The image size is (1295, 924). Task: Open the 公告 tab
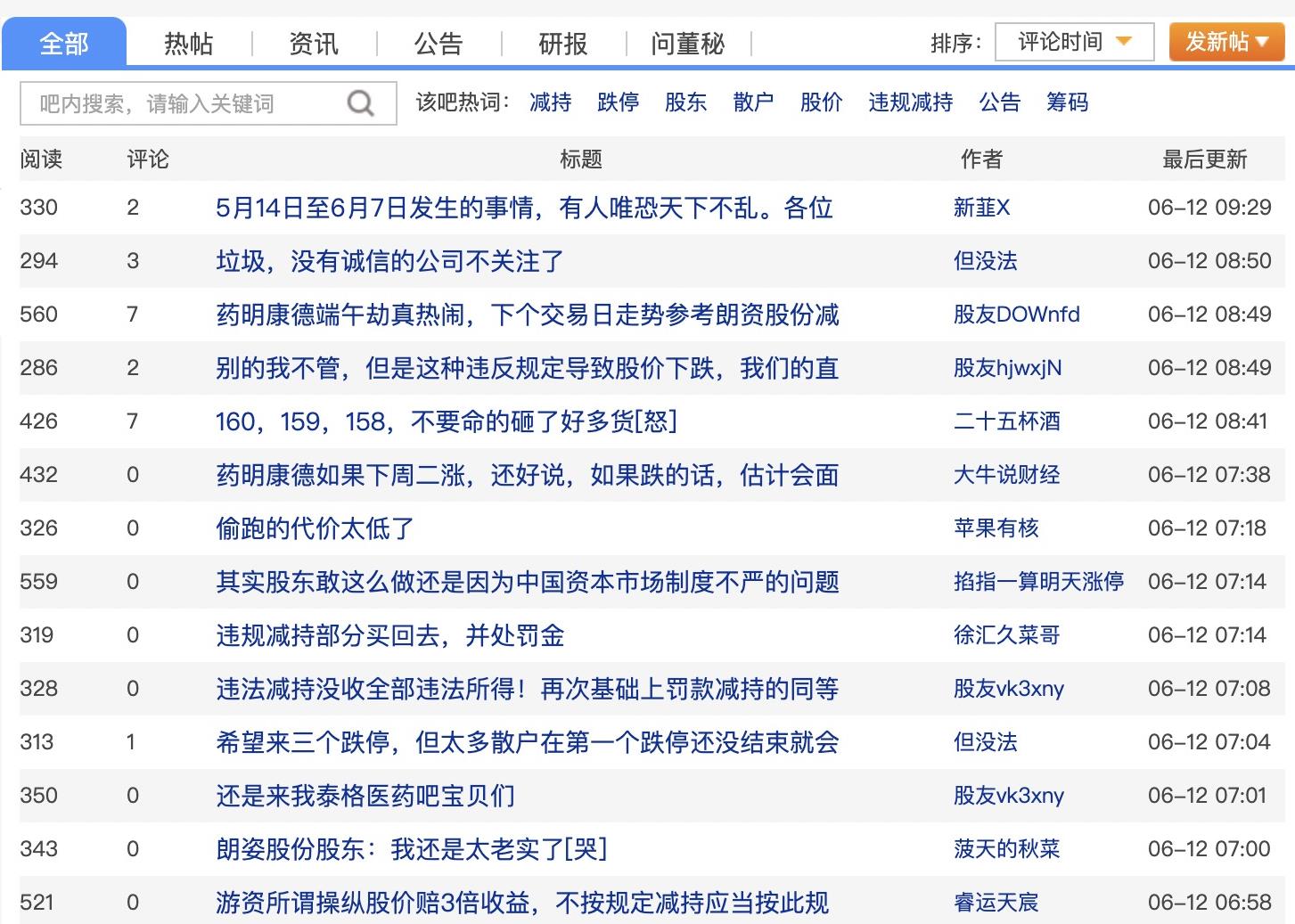tap(438, 44)
